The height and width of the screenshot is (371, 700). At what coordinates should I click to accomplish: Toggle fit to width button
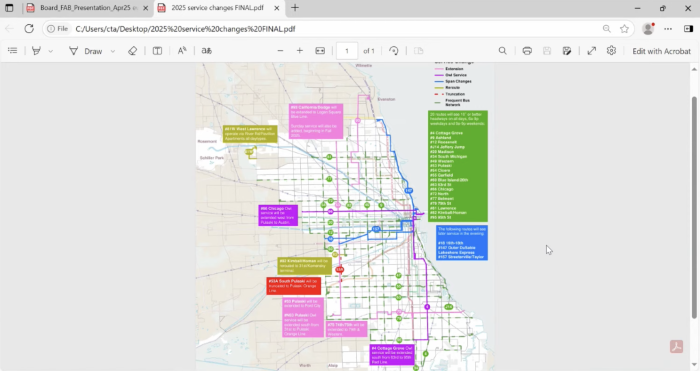320,51
